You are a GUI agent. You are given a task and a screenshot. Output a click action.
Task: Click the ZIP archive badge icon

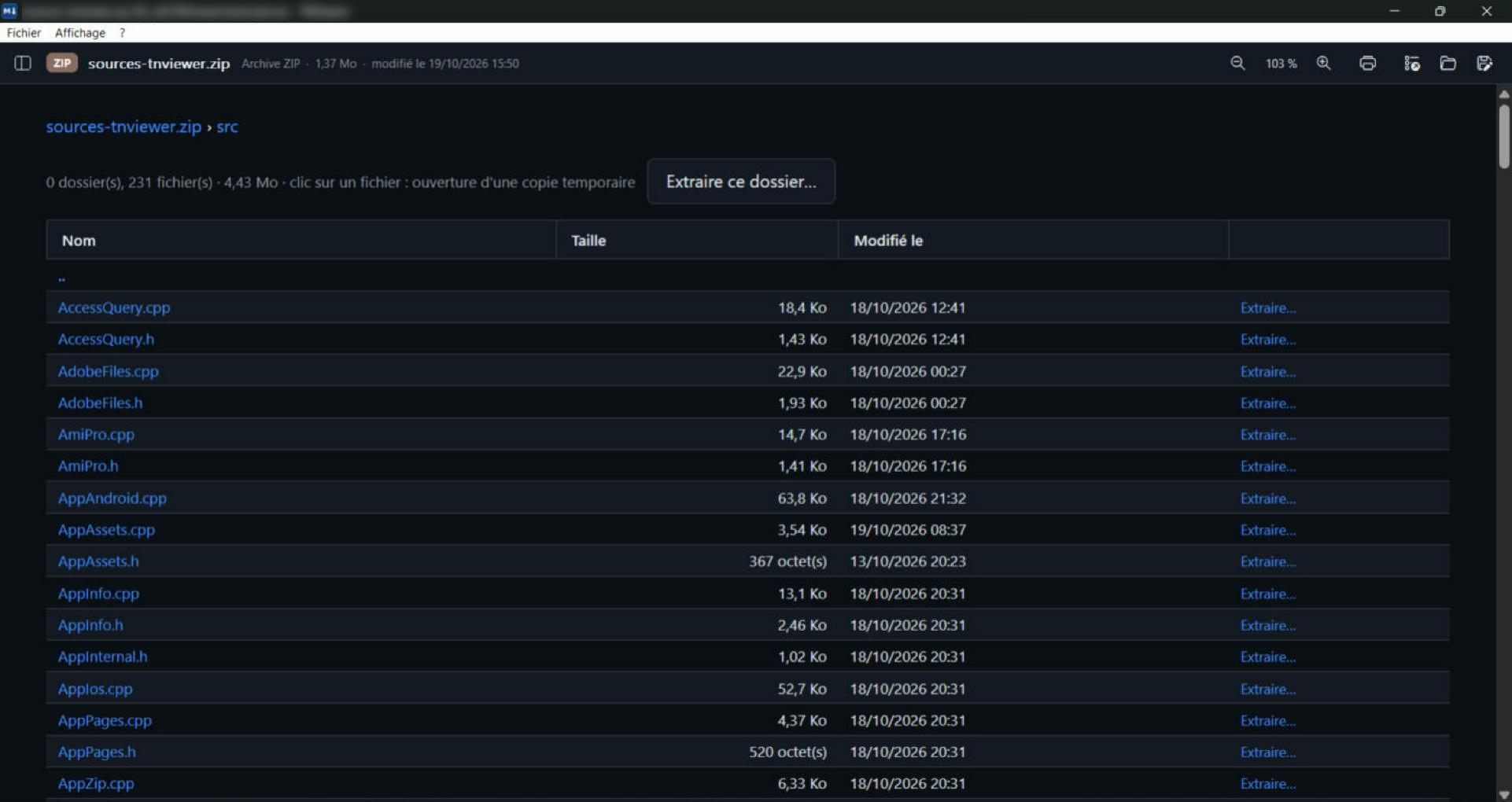(62, 63)
